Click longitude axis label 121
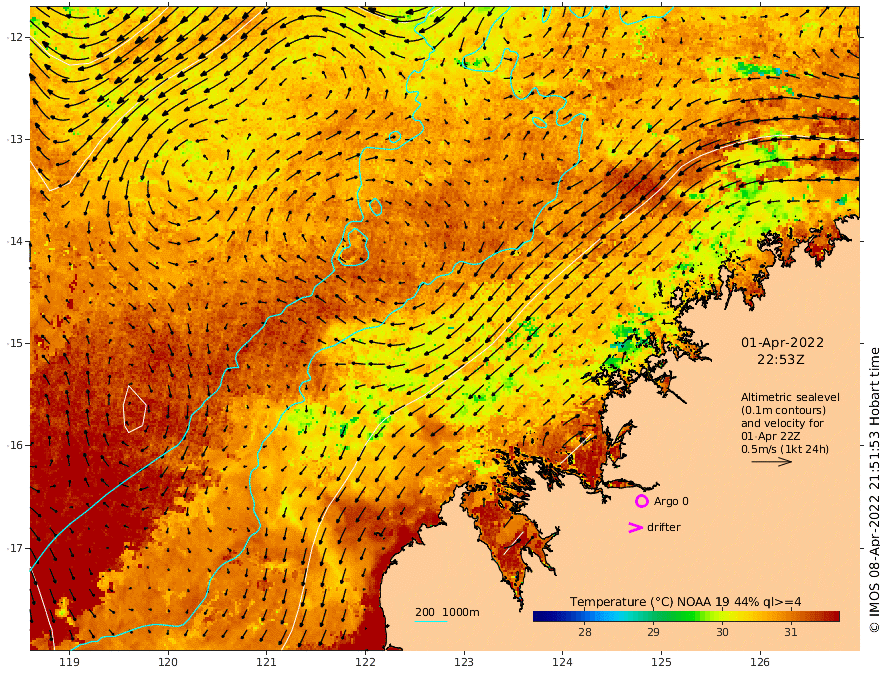Image resolution: width=880 pixels, height=680 pixels. (266, 663)
